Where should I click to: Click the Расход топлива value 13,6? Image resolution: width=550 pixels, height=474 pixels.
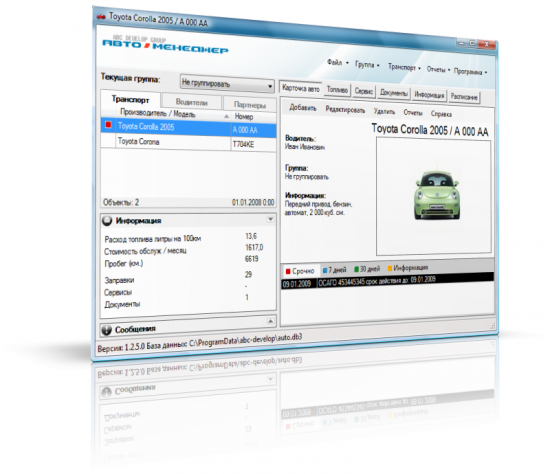(x=251, y=236)
